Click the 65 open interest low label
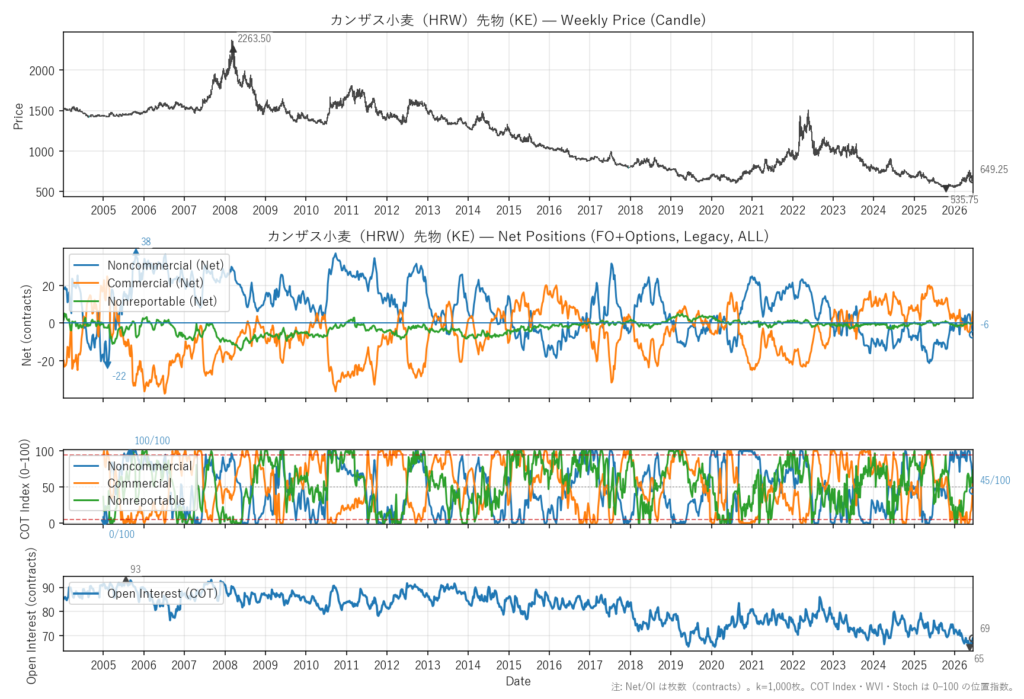 point(979,658)
